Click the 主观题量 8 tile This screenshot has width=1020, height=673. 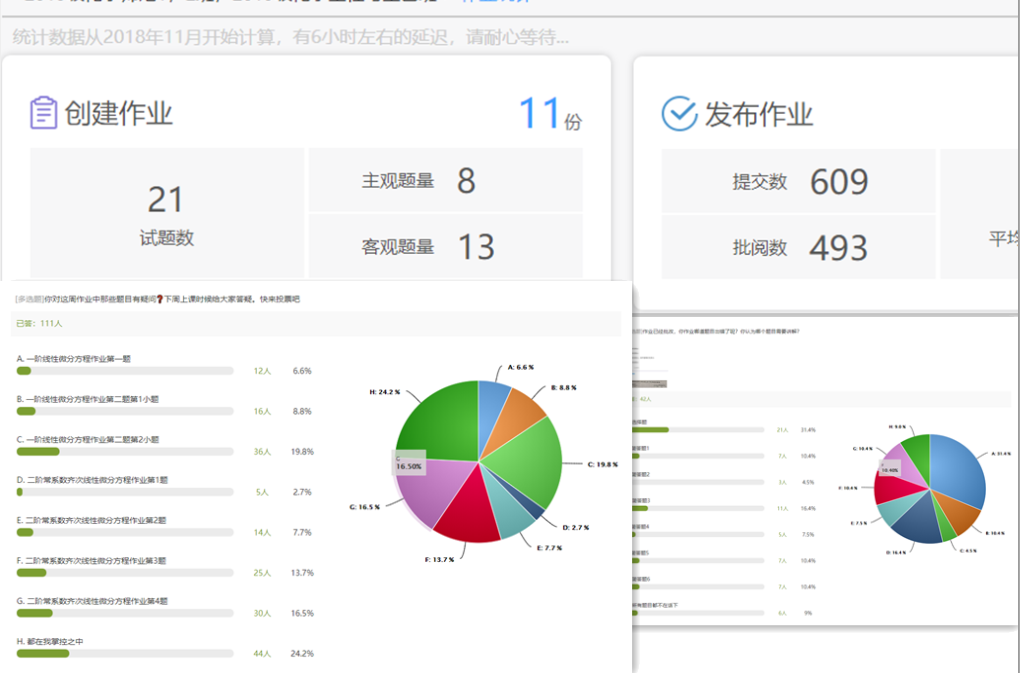[445, 181]
